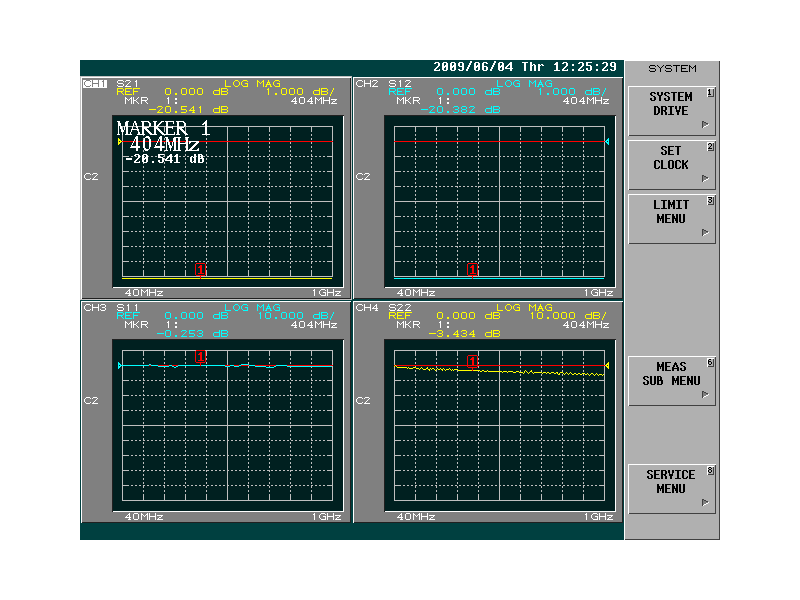Viewport: 800px width, 600px height.
Task: Click the MEAS SUB MENU submenu arrow
Action: coord(705,394)
